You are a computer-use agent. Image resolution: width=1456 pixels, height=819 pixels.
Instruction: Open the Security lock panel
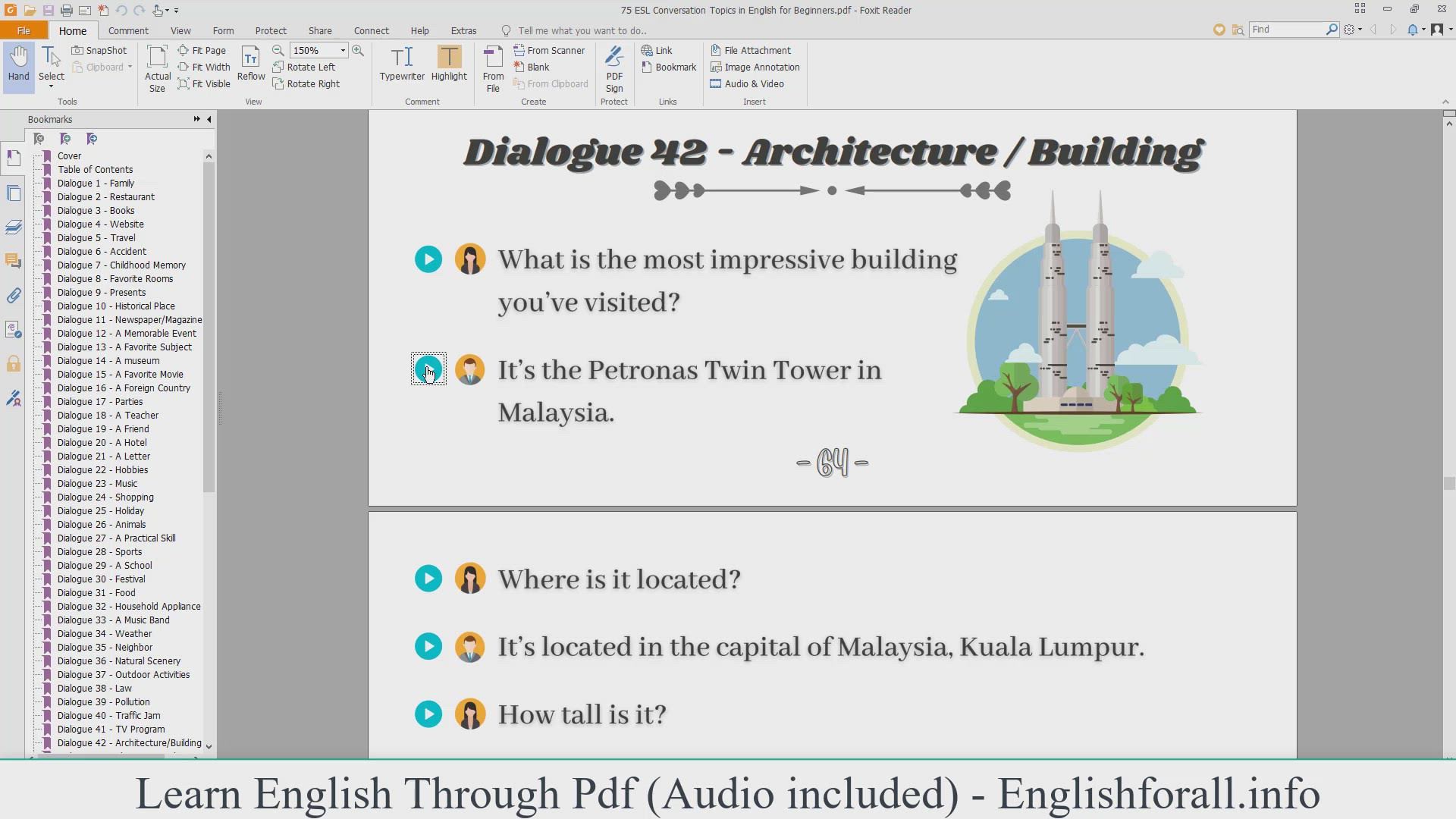point(14,363)
